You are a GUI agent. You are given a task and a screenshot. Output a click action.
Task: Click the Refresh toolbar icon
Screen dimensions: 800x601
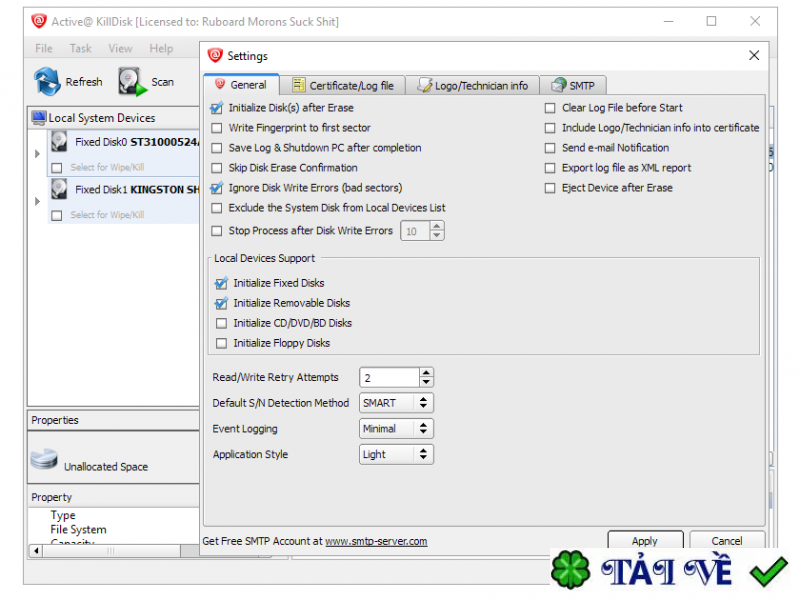click(x=47, y=81)
